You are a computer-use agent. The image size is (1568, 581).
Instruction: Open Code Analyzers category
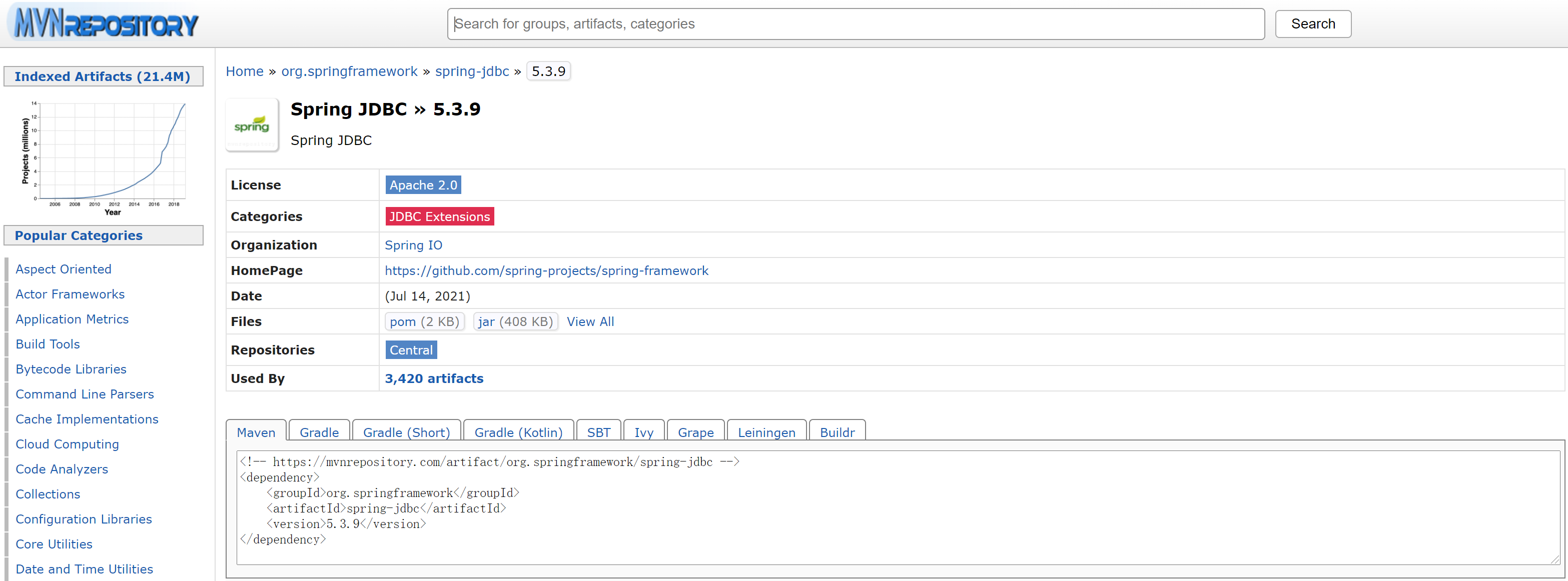coord(62,468)
